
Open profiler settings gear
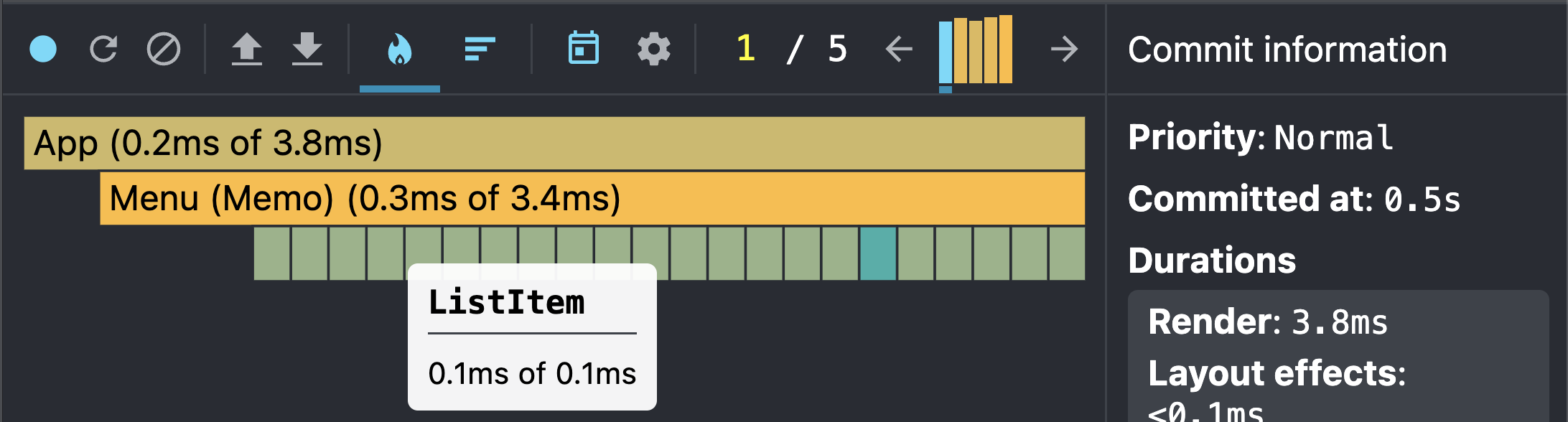click(x=654, y=50)
